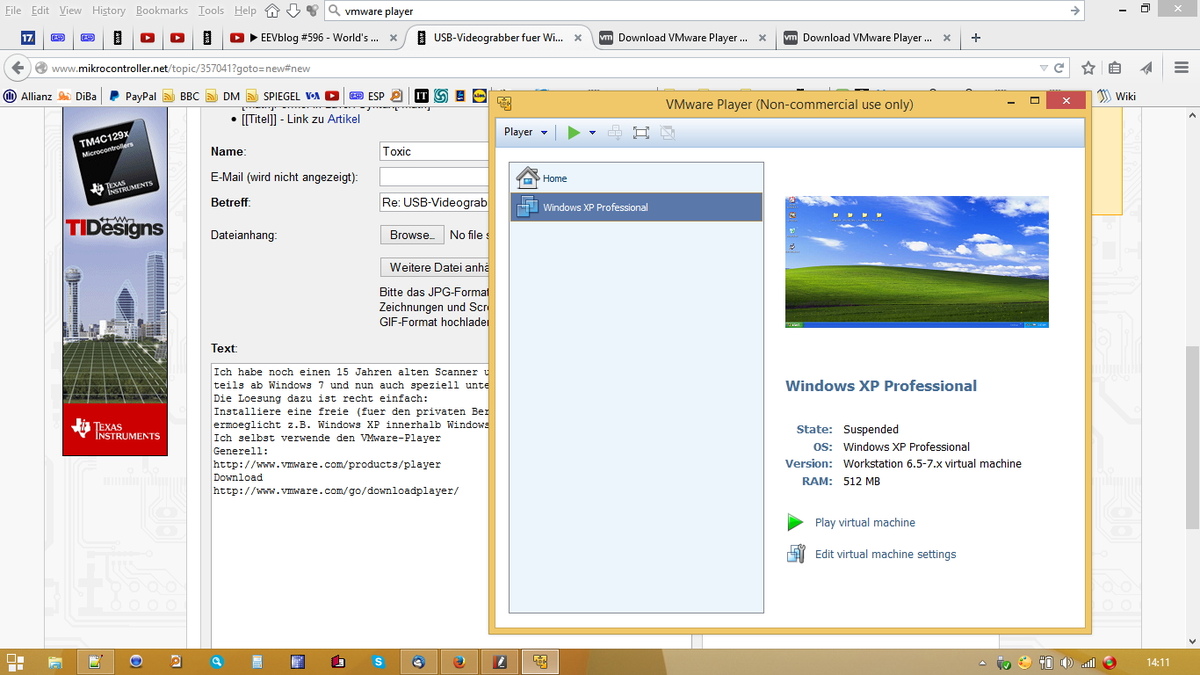Open the Firefox File menu

coord(13,10)
